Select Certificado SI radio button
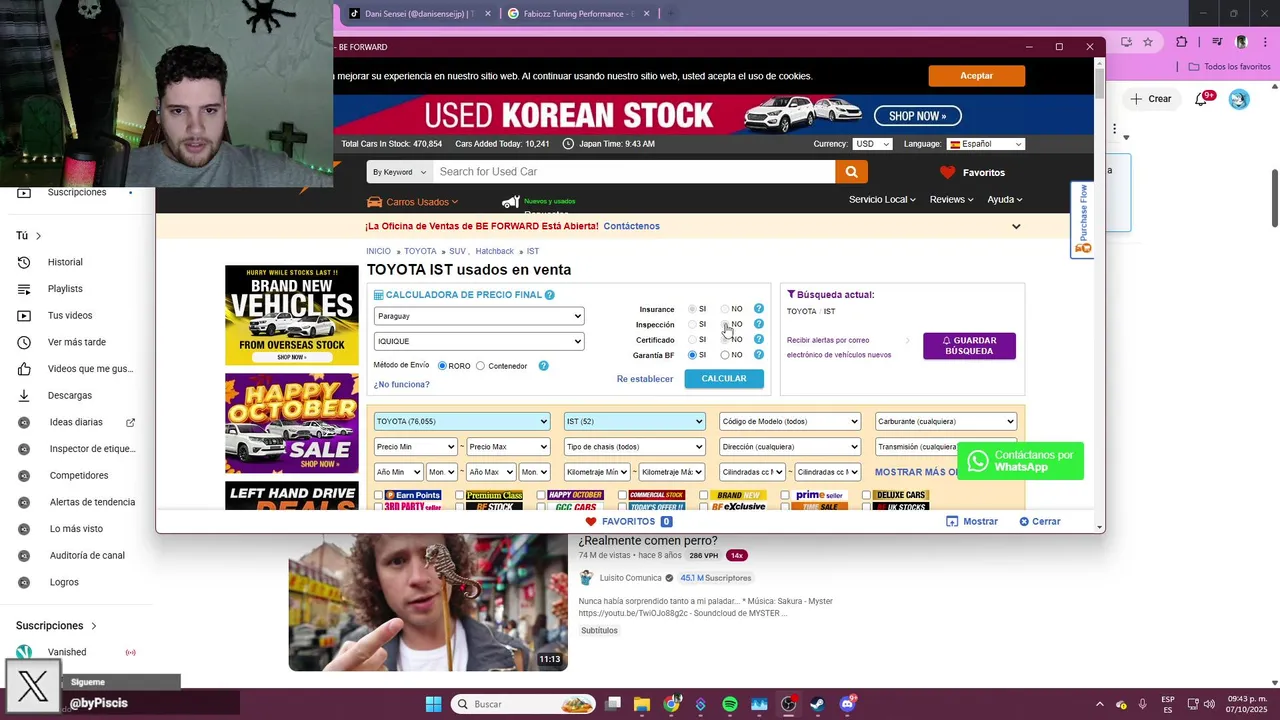 (x=692, y=340)
